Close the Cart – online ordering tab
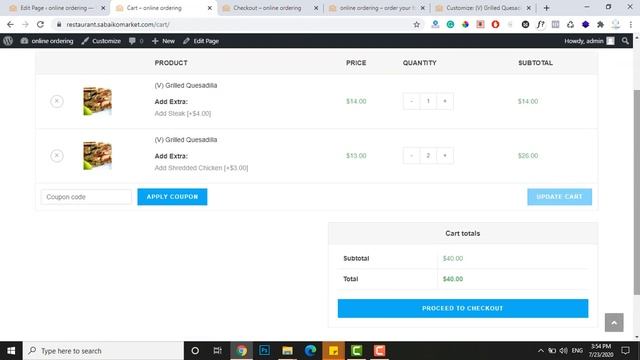This screenshot has width=640, height=360. pos(210,8)
